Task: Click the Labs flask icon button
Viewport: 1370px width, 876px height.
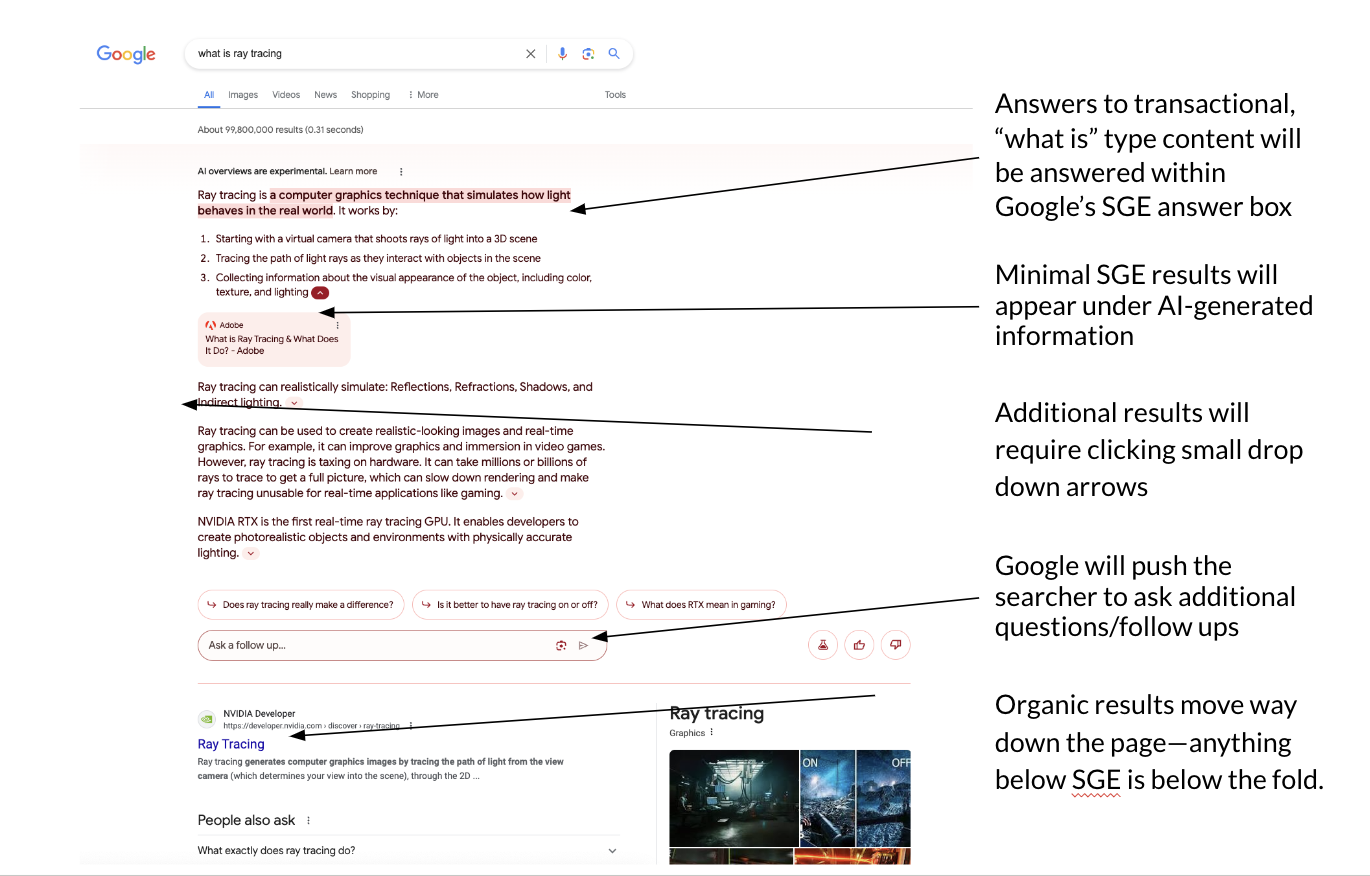Action: click(x=823, y=645)
